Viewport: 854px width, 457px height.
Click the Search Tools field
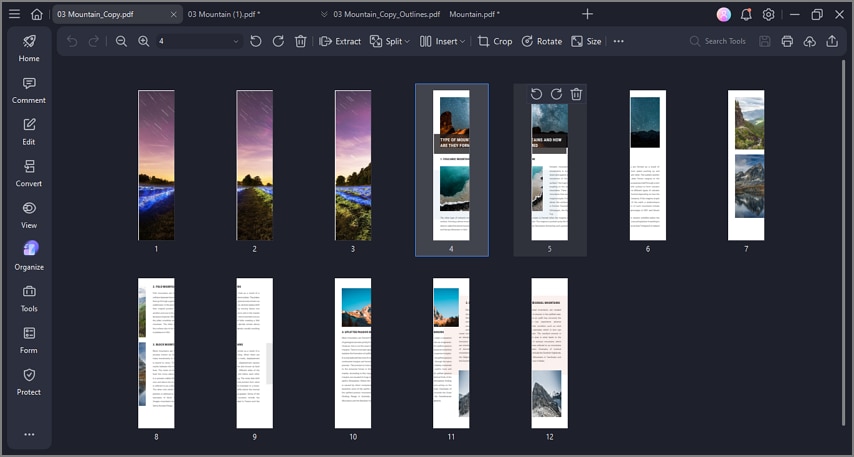pyautogui.click(x=718, y=41)
